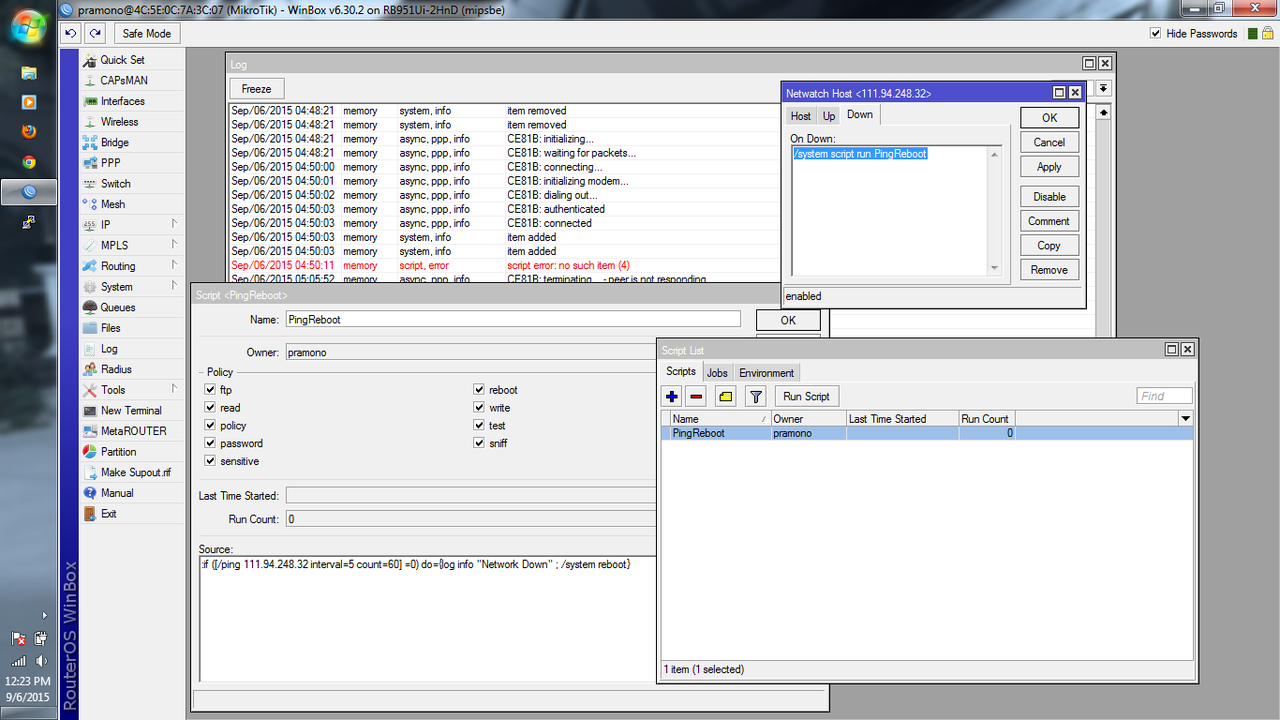Toggle the password policy checkbox
This screenshot has height=720, width=1280.
(210, 443)
